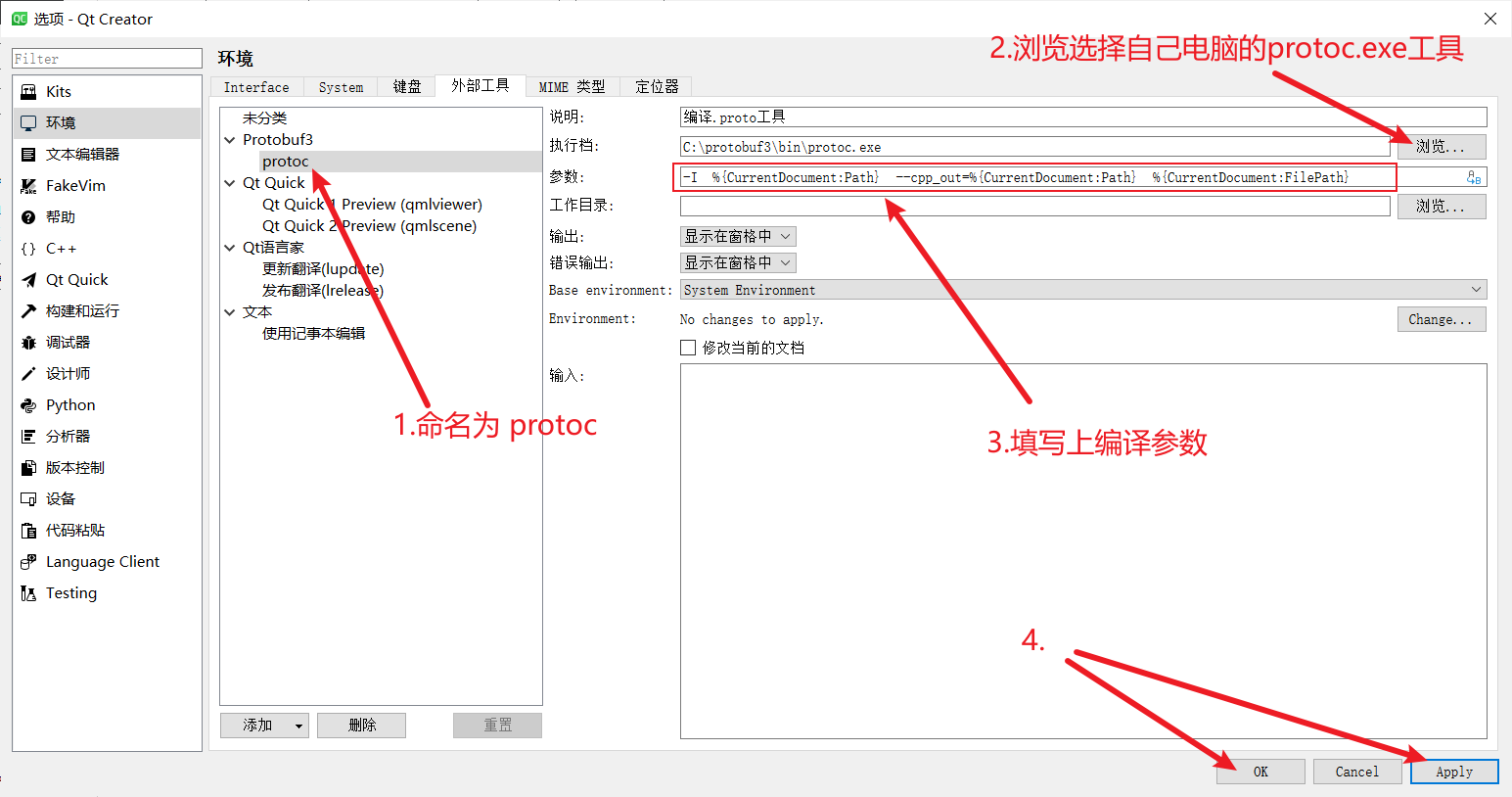
Task: Select the 设备 icon
Action: [28, 499]
